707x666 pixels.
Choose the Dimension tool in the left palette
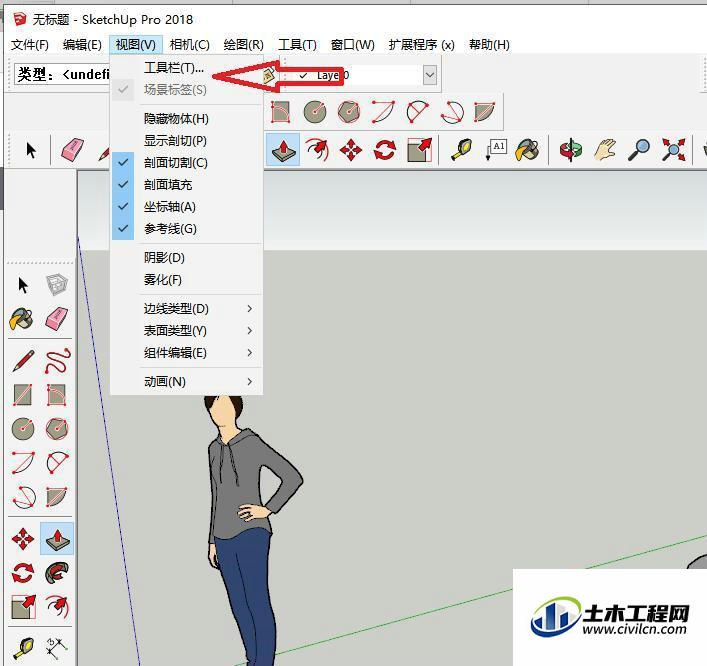click(58, 647)
